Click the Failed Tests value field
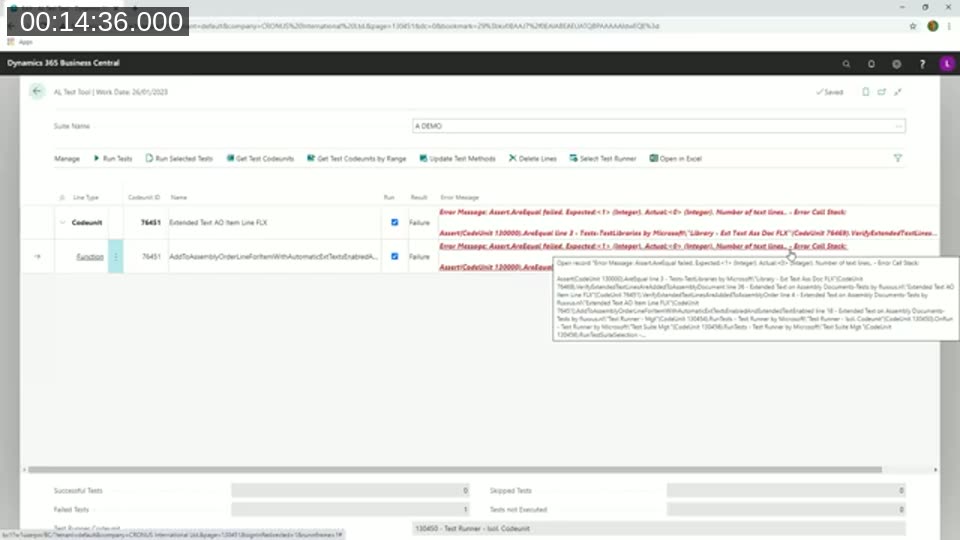 351,509
